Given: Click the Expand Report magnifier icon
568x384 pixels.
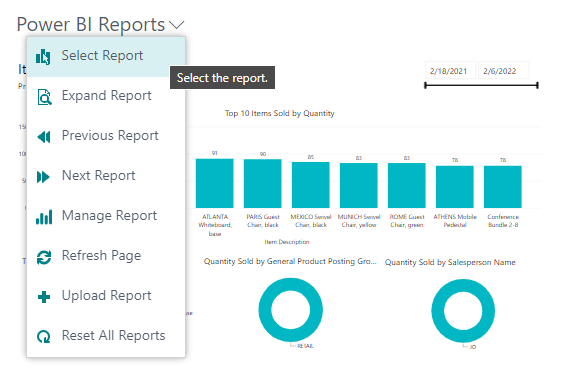Looking at the screenshot, I should tap(44, 97).
